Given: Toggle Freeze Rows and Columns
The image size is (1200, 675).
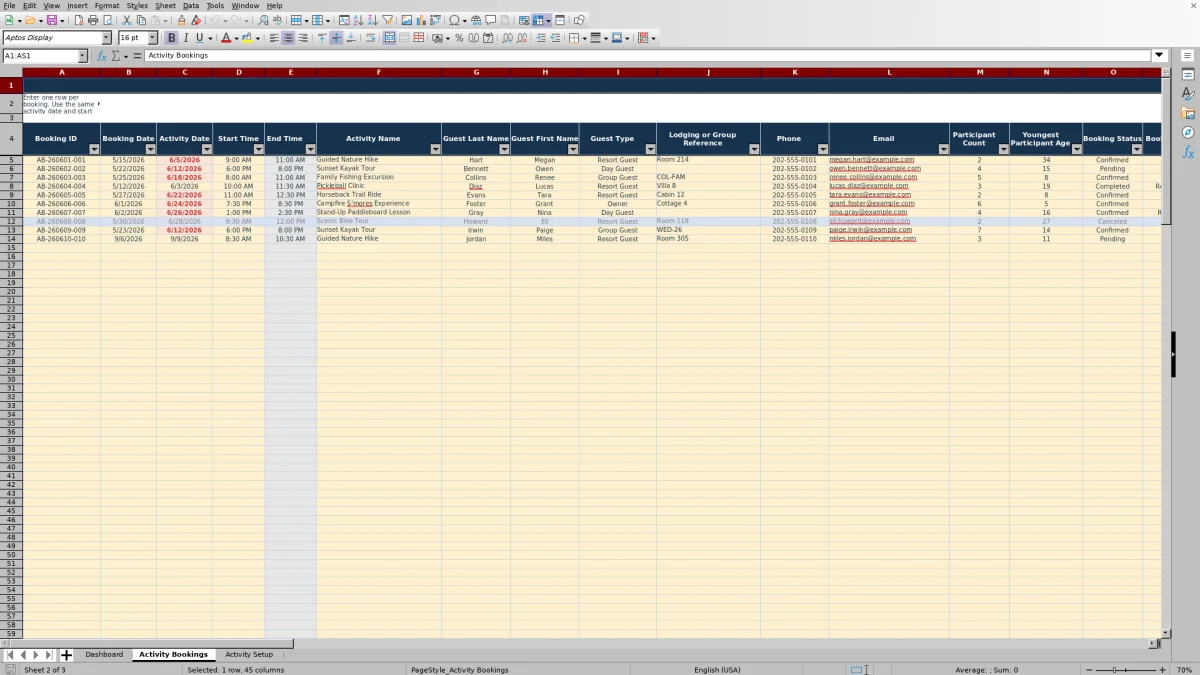Looking at the screenshot, I should click(538, 20).
